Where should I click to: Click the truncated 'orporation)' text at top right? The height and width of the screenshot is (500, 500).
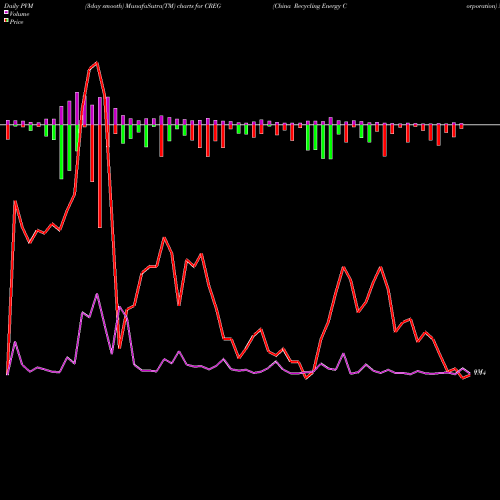(481, 6)
